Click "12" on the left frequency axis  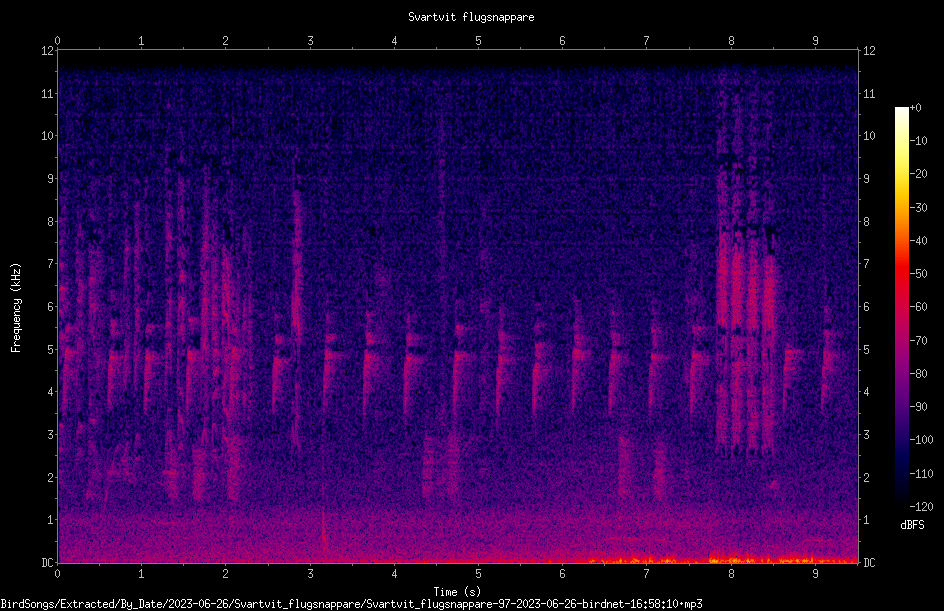coord(47,51)
